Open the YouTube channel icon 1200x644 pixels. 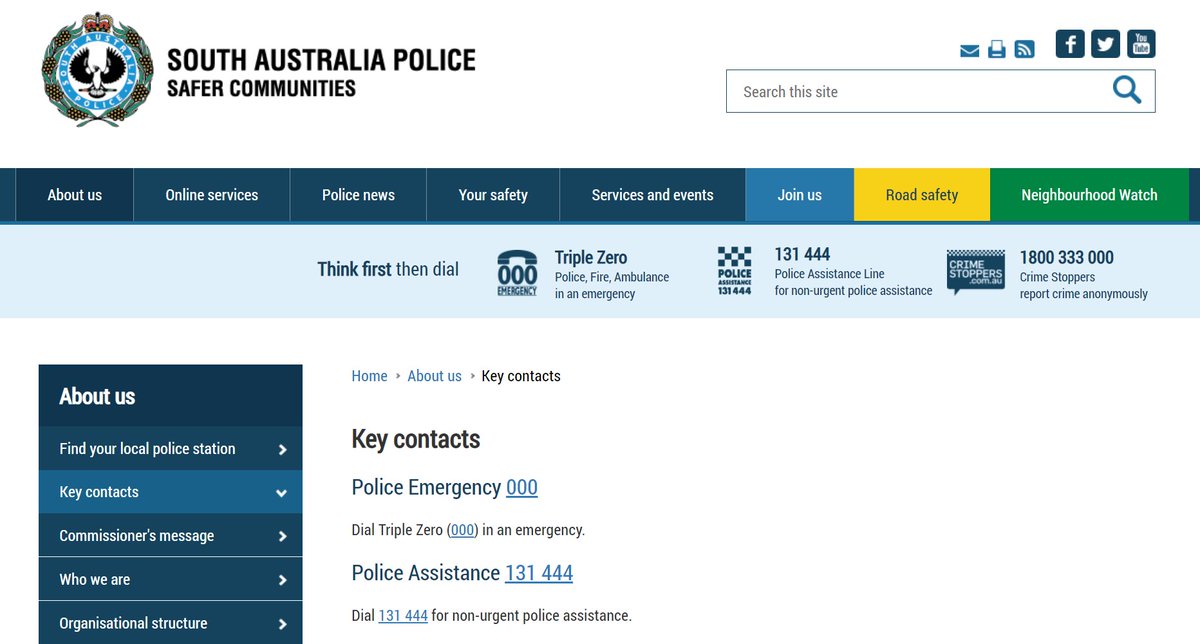[x=1141, y=44]
